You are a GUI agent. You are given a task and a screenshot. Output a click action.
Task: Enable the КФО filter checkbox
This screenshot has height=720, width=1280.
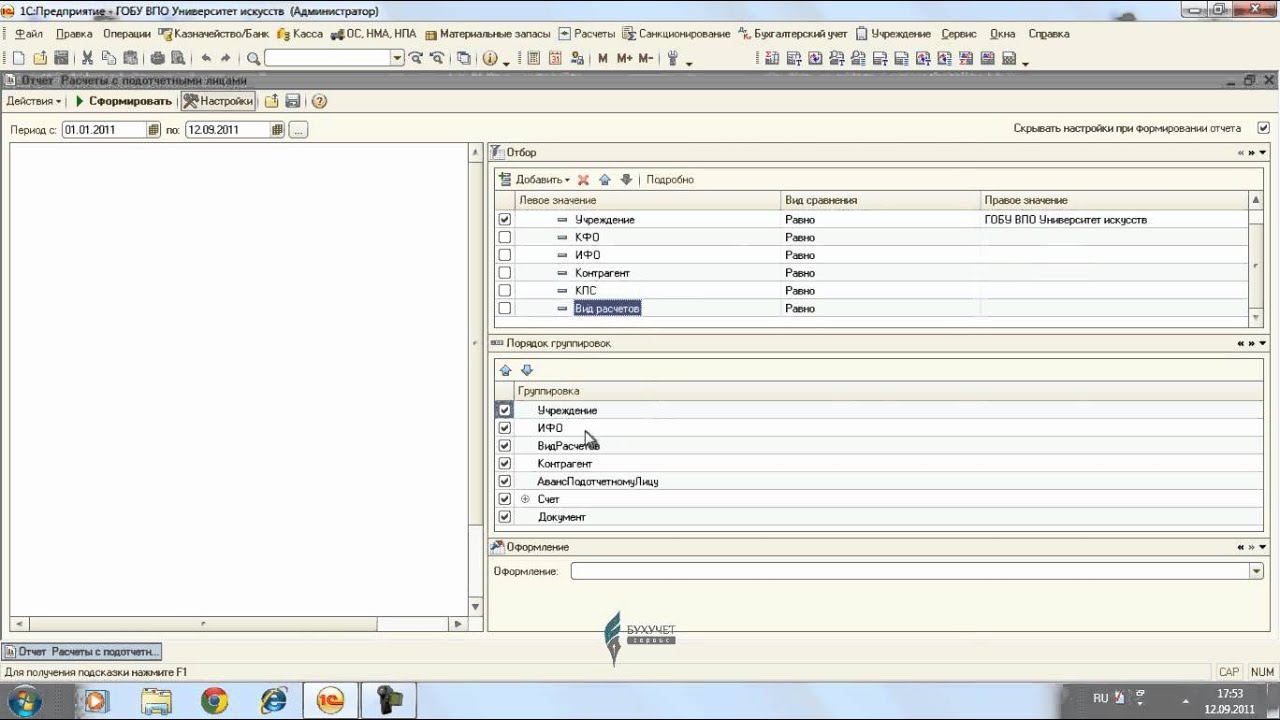[504, 237]
